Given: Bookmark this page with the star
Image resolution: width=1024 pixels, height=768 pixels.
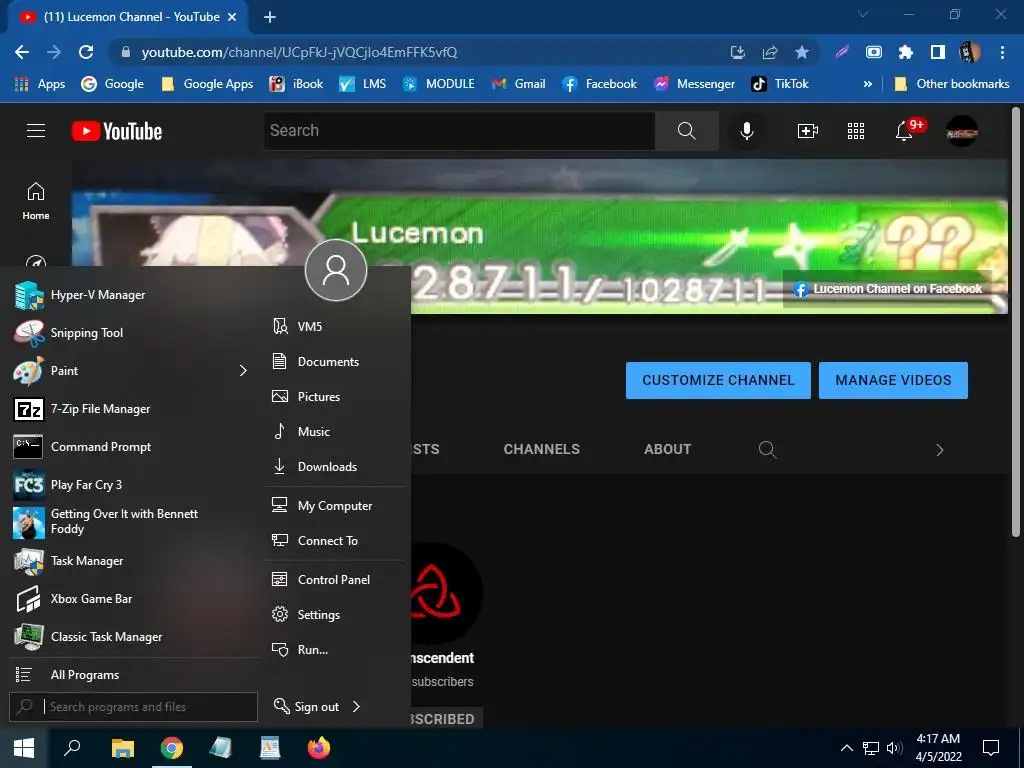Looking at the screenshot, I should (x=802, y=52).
